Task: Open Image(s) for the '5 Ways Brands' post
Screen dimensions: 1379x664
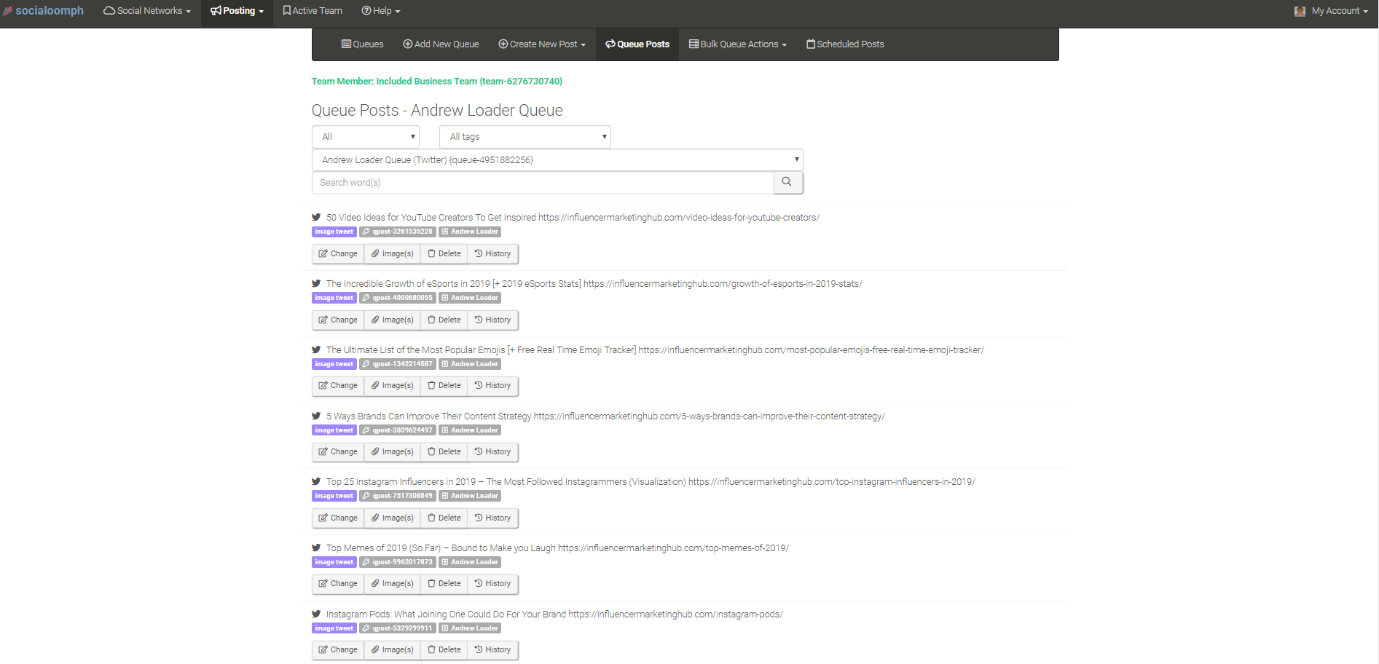Action: tap(392, 452)
